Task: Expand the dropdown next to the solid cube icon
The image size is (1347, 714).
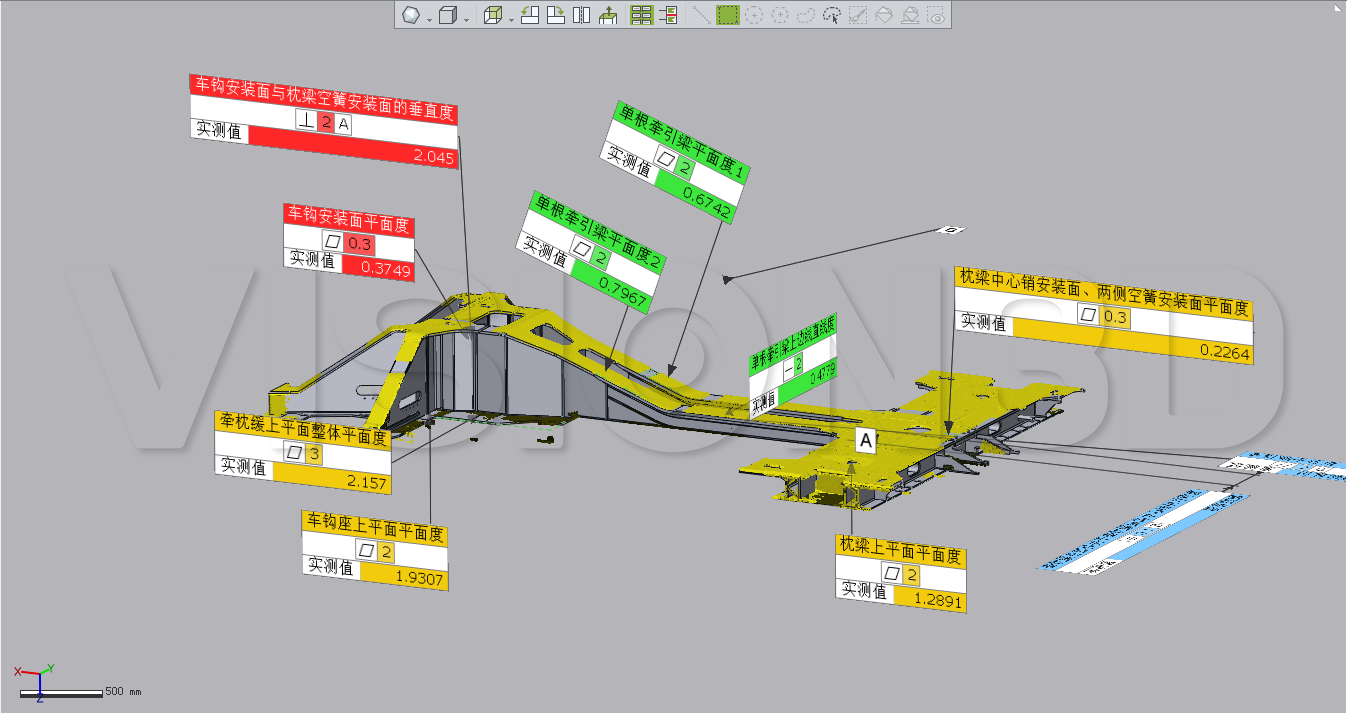Action: [x=467, y=18]
